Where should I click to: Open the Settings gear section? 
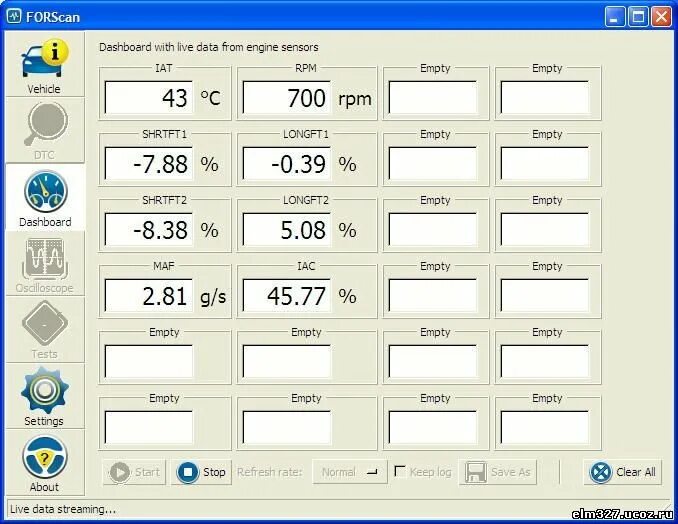coord(45,396)
